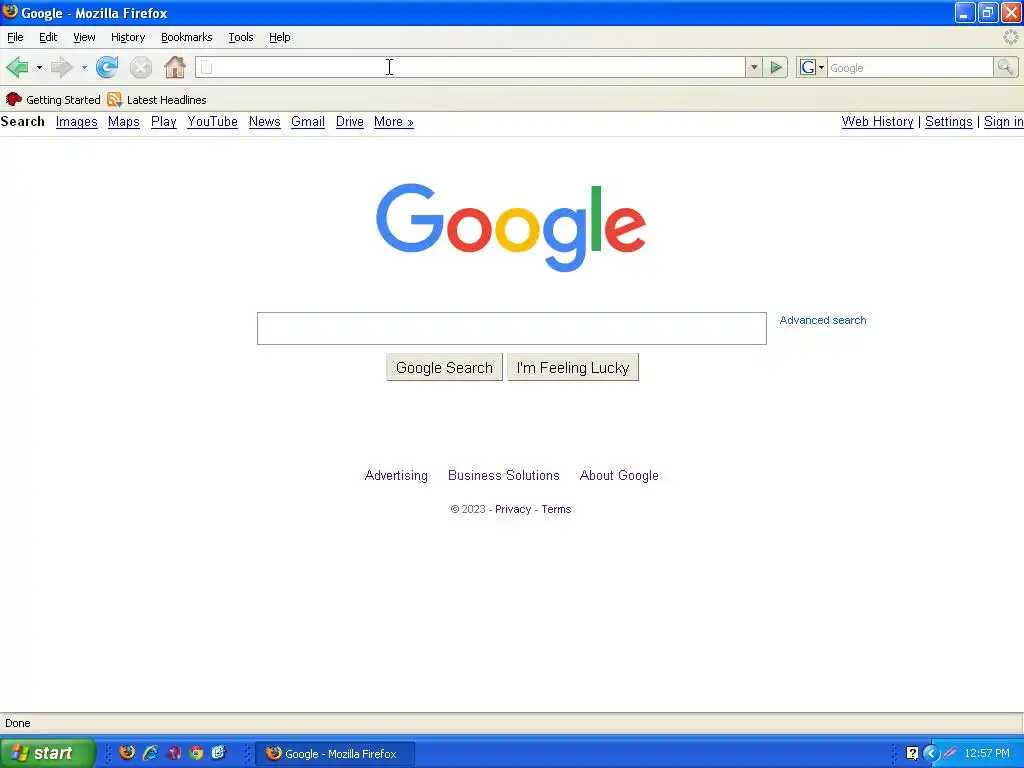
Task: Click the activity throbber icon
Action: (x=1010, y=37)
